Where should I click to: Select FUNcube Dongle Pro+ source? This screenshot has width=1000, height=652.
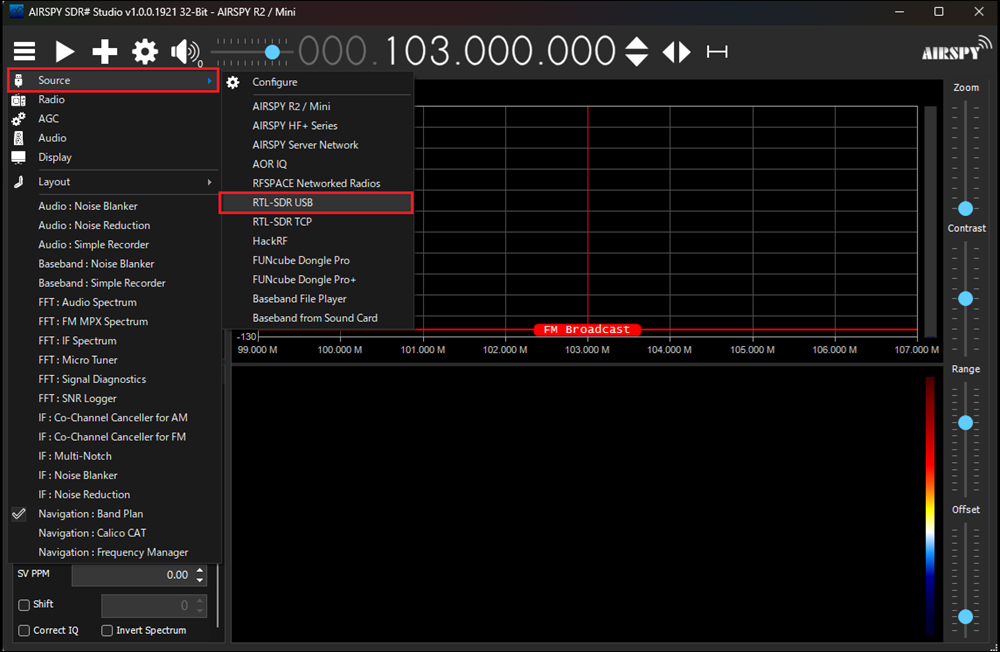click(318, 279)
